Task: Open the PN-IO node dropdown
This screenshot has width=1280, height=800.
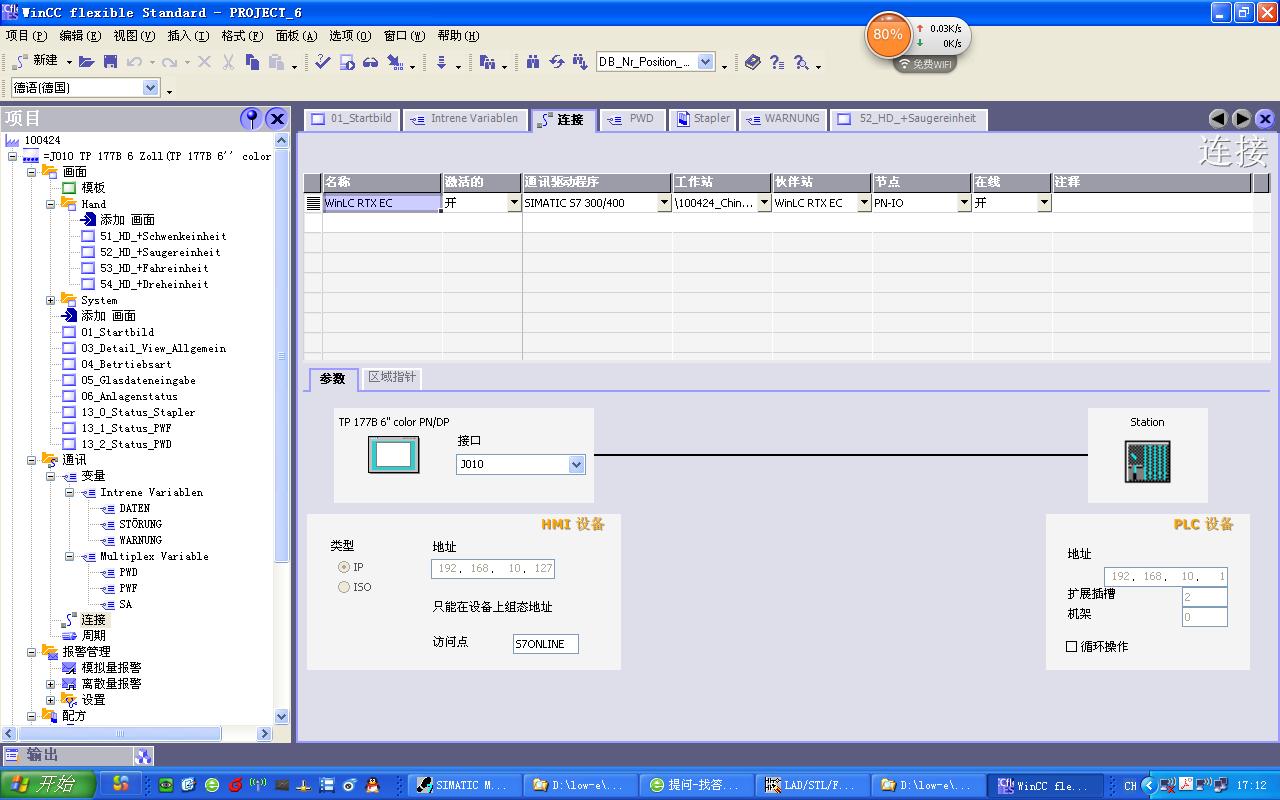Action: (964, 203)
